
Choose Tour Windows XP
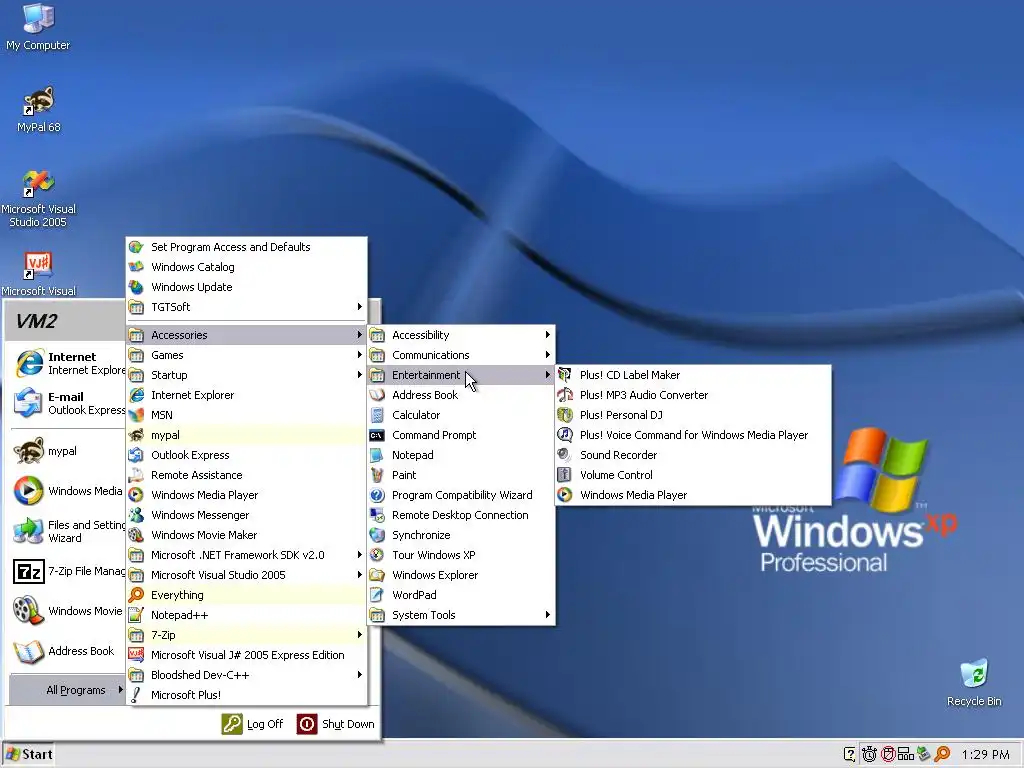point(461,555)
